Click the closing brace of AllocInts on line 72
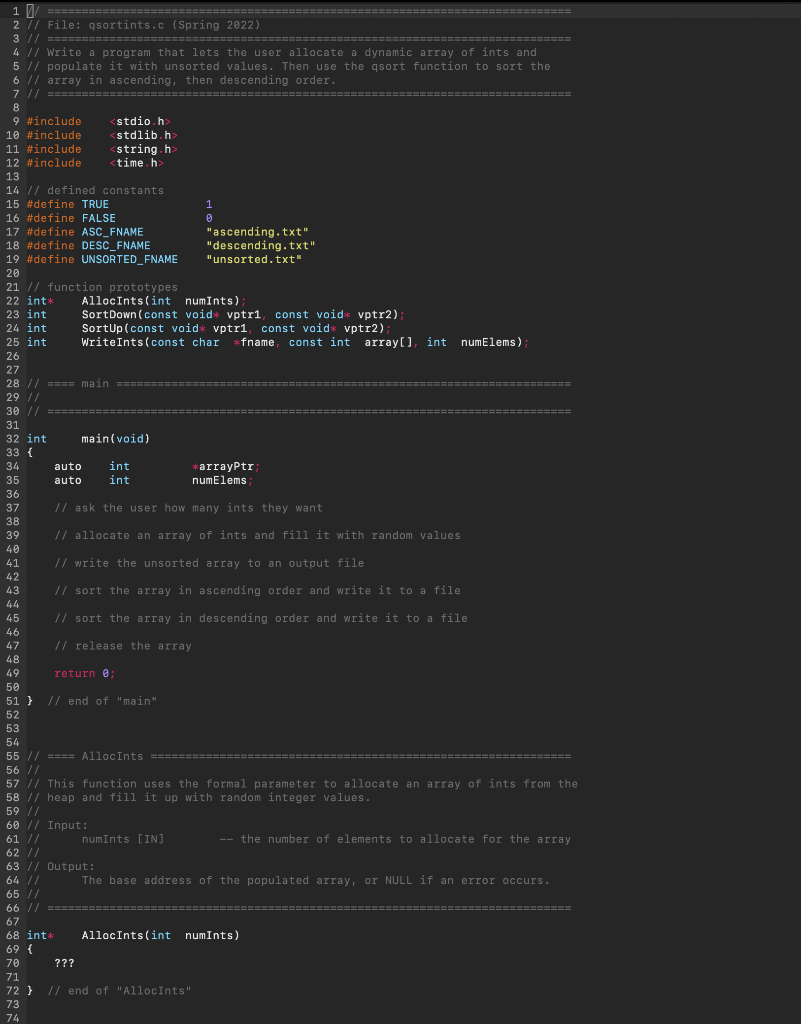 [x=29, y=990]
